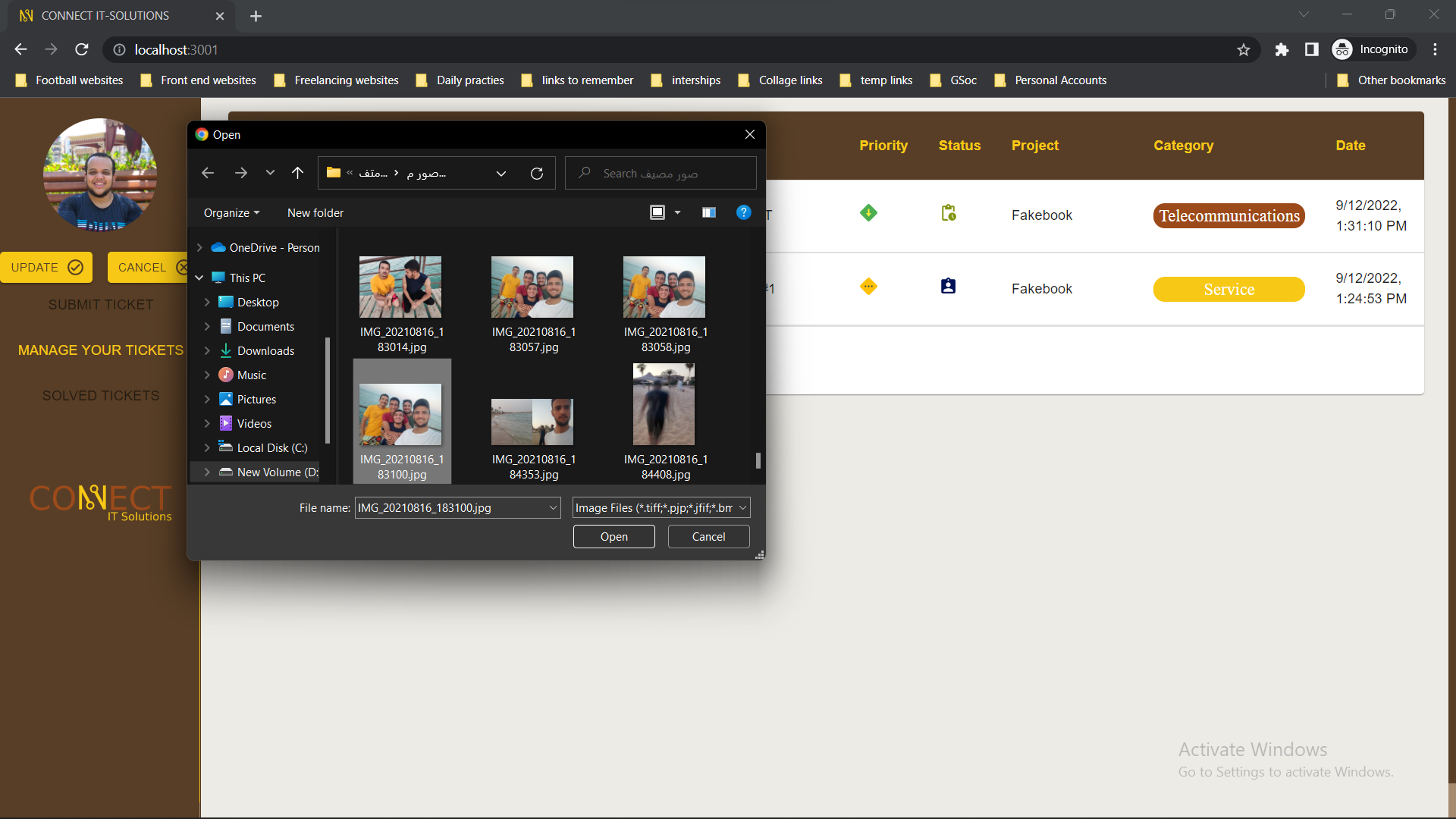This screenshot has height=819, width=1456.
Task: Expand the Pictures tree node
Action: click(207, 400)
